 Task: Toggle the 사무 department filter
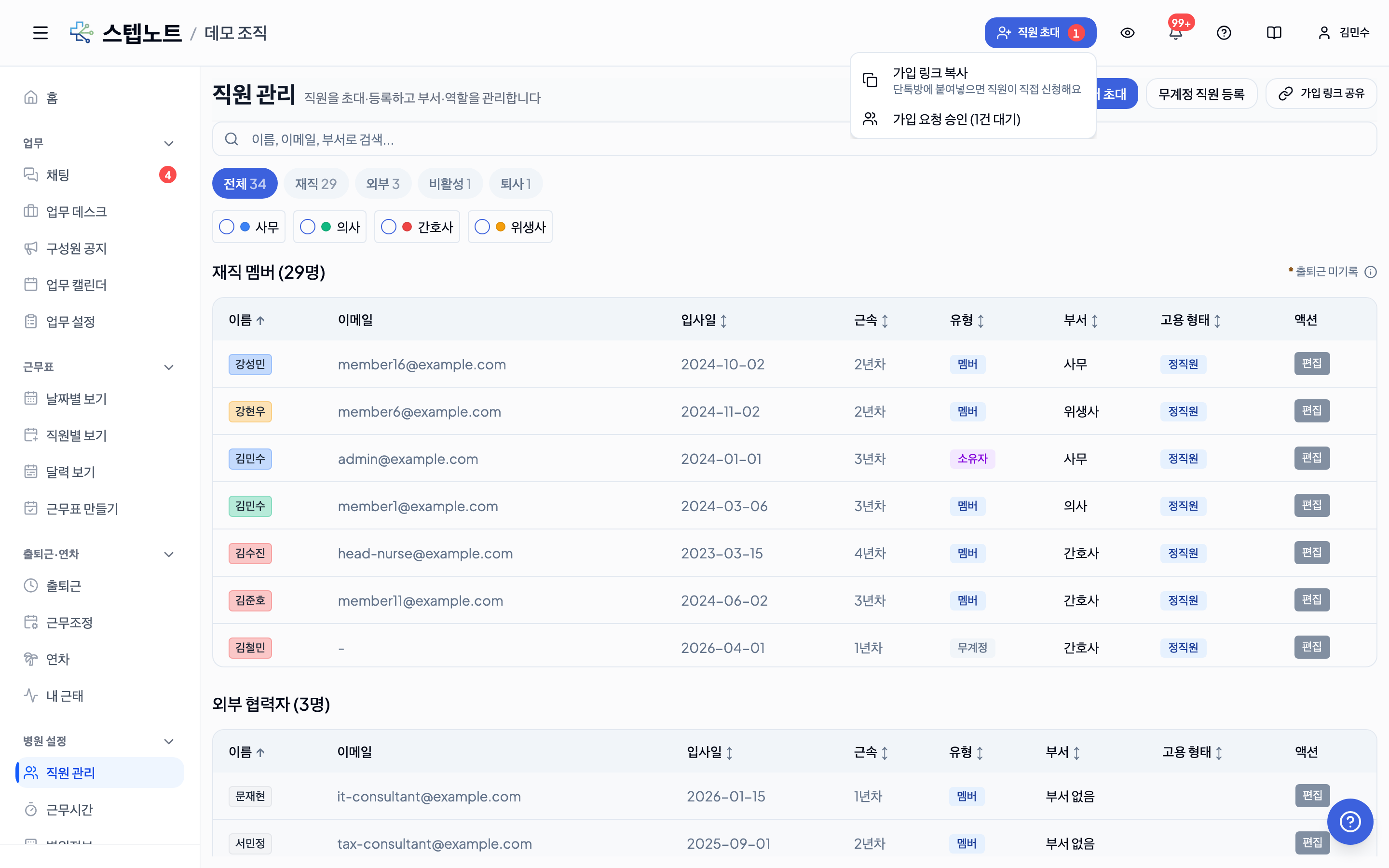(x=248, y=227)
